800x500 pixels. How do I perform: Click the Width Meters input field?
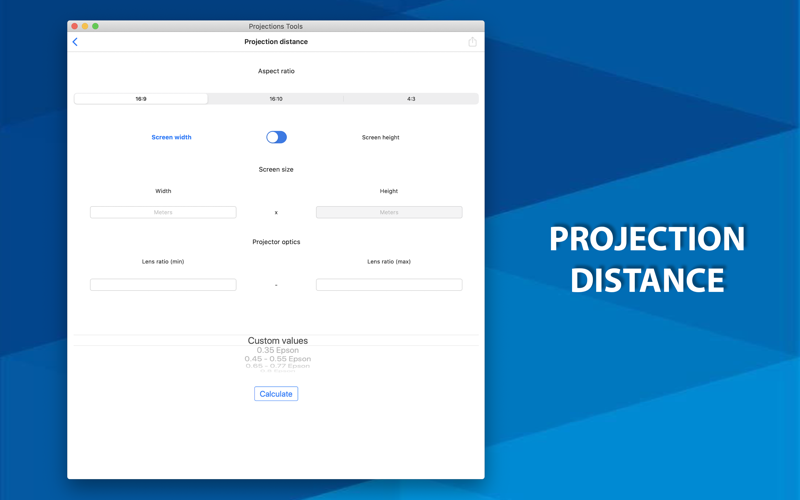163,212
